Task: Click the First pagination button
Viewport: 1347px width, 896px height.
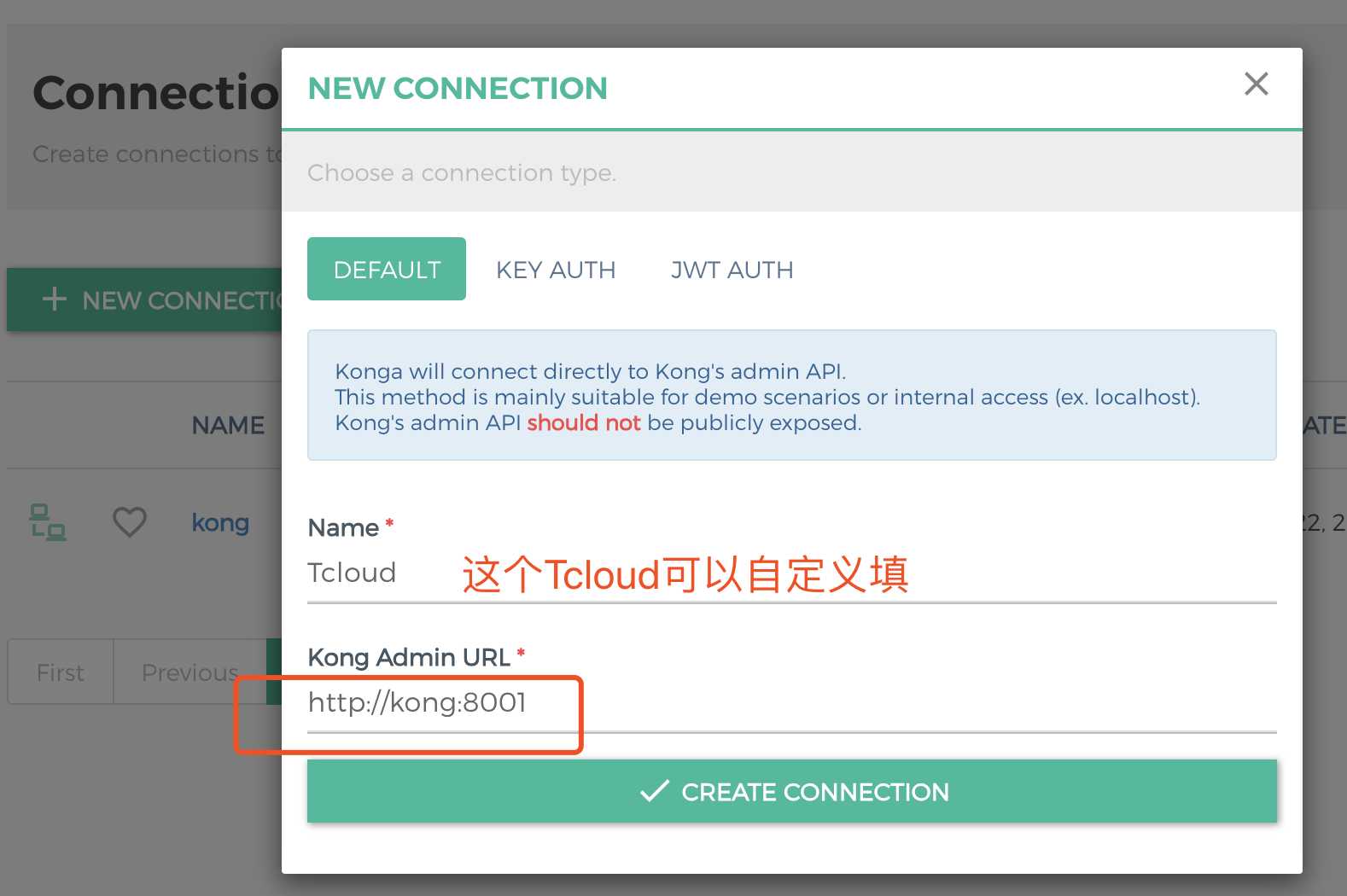Action: 59,672
